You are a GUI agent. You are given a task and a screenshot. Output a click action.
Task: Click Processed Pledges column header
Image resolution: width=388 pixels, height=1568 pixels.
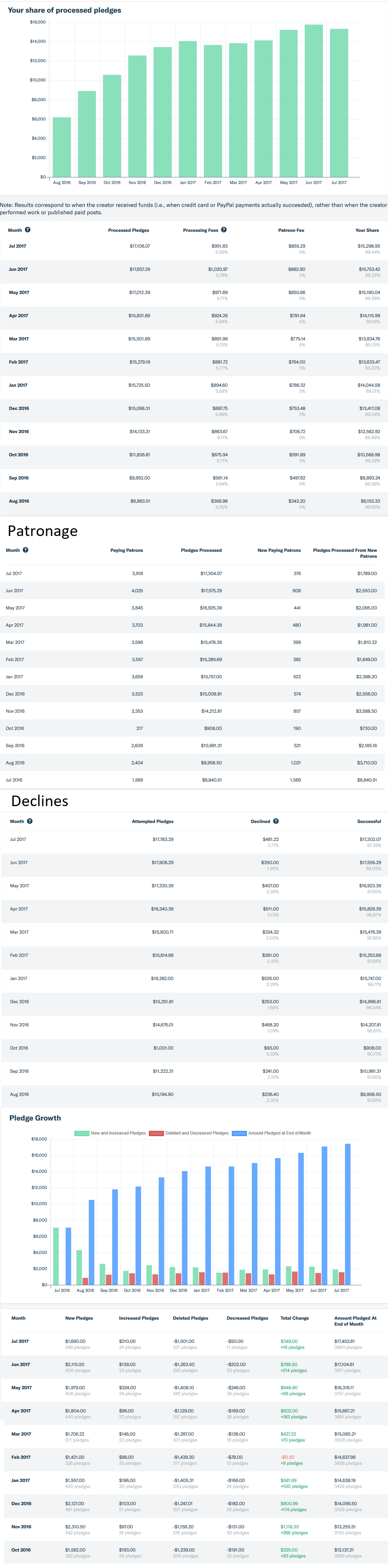click(x=129, y=231)
